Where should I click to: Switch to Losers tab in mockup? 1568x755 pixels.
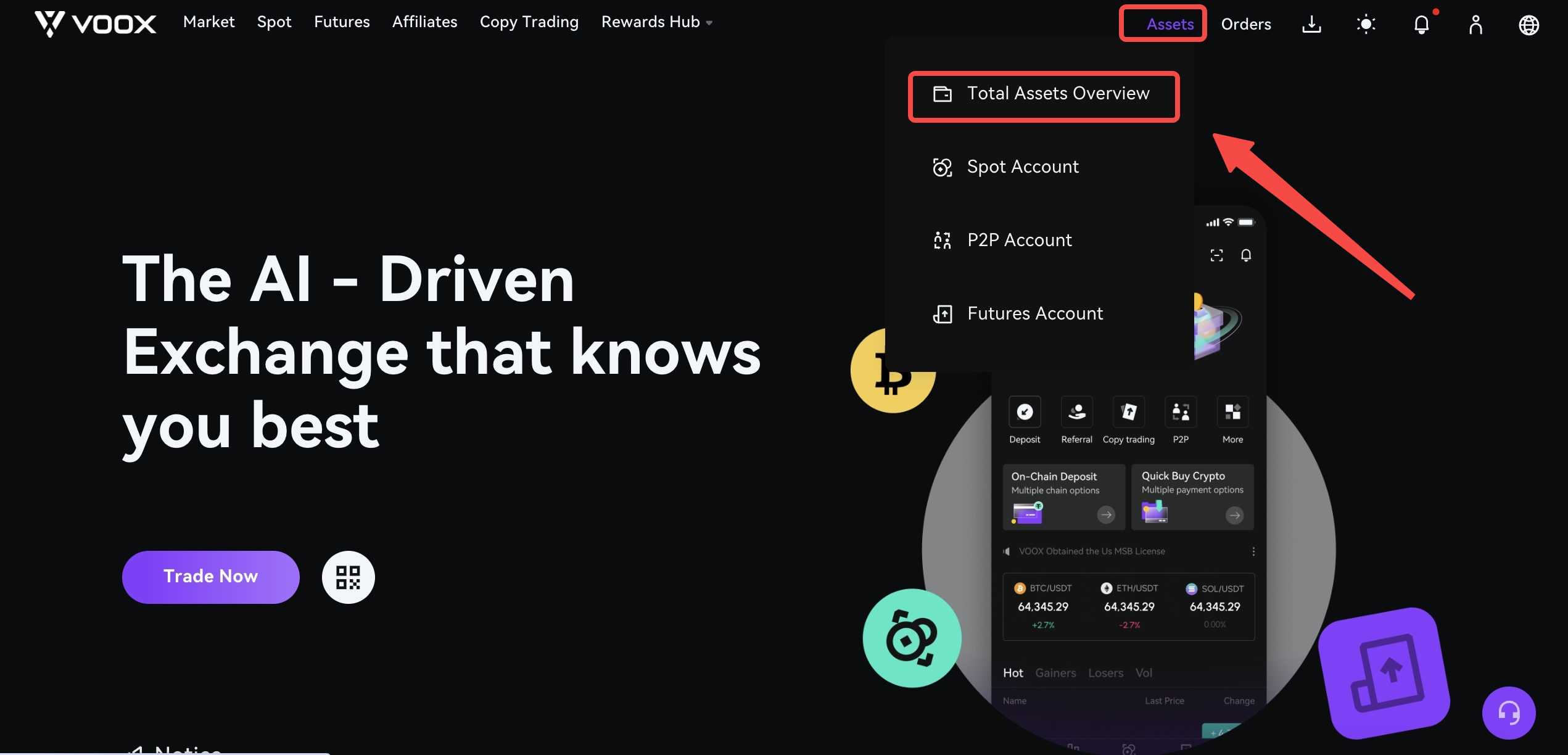tap(1105, 673)
